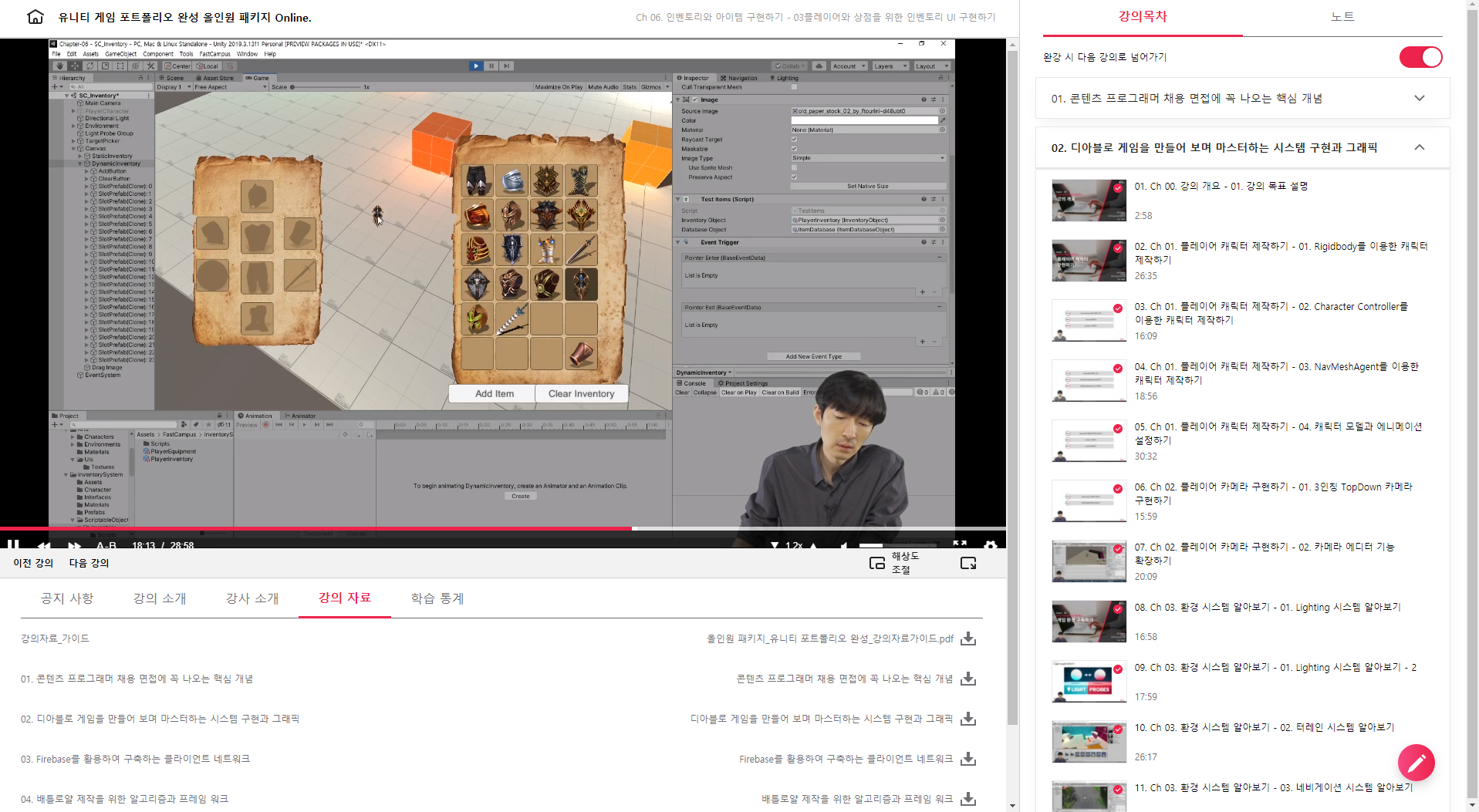This screenshot has width=1479, height=812.
Task: Go to 다음 강의 (next lecture)
Action: [x=89, y=563]
